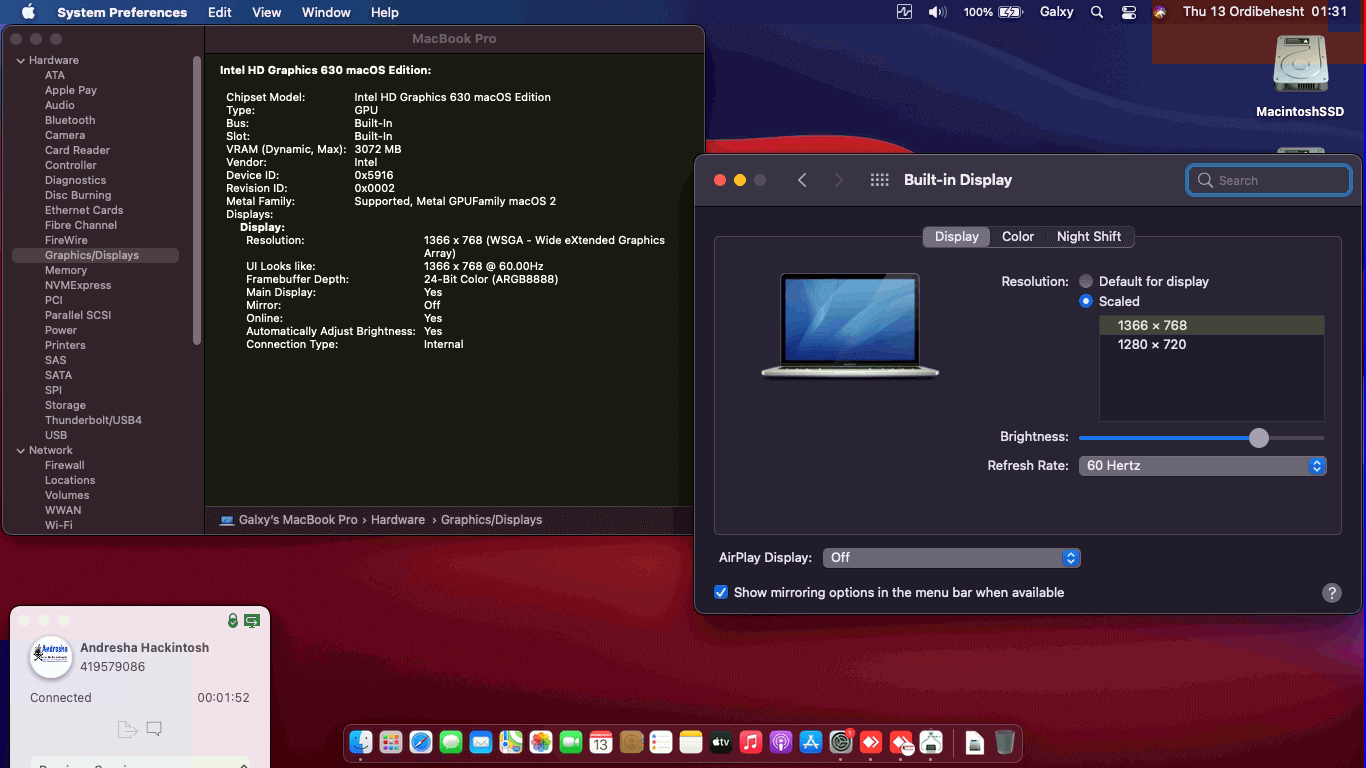Viewport: 1366px width, 768px height.
Task: Open AnyDesk chat bubble icon
Action: [x=154, y=729]
